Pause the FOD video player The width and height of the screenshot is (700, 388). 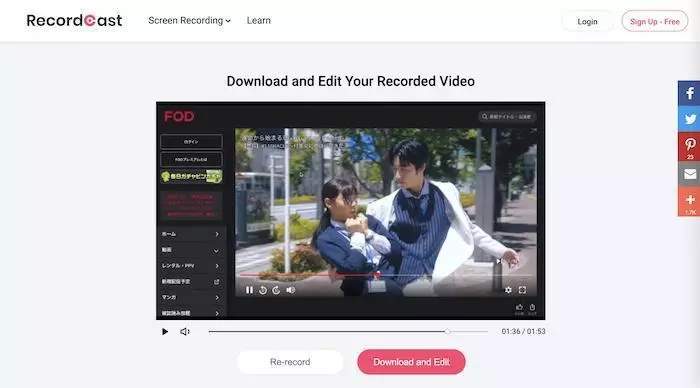[249, 290]
